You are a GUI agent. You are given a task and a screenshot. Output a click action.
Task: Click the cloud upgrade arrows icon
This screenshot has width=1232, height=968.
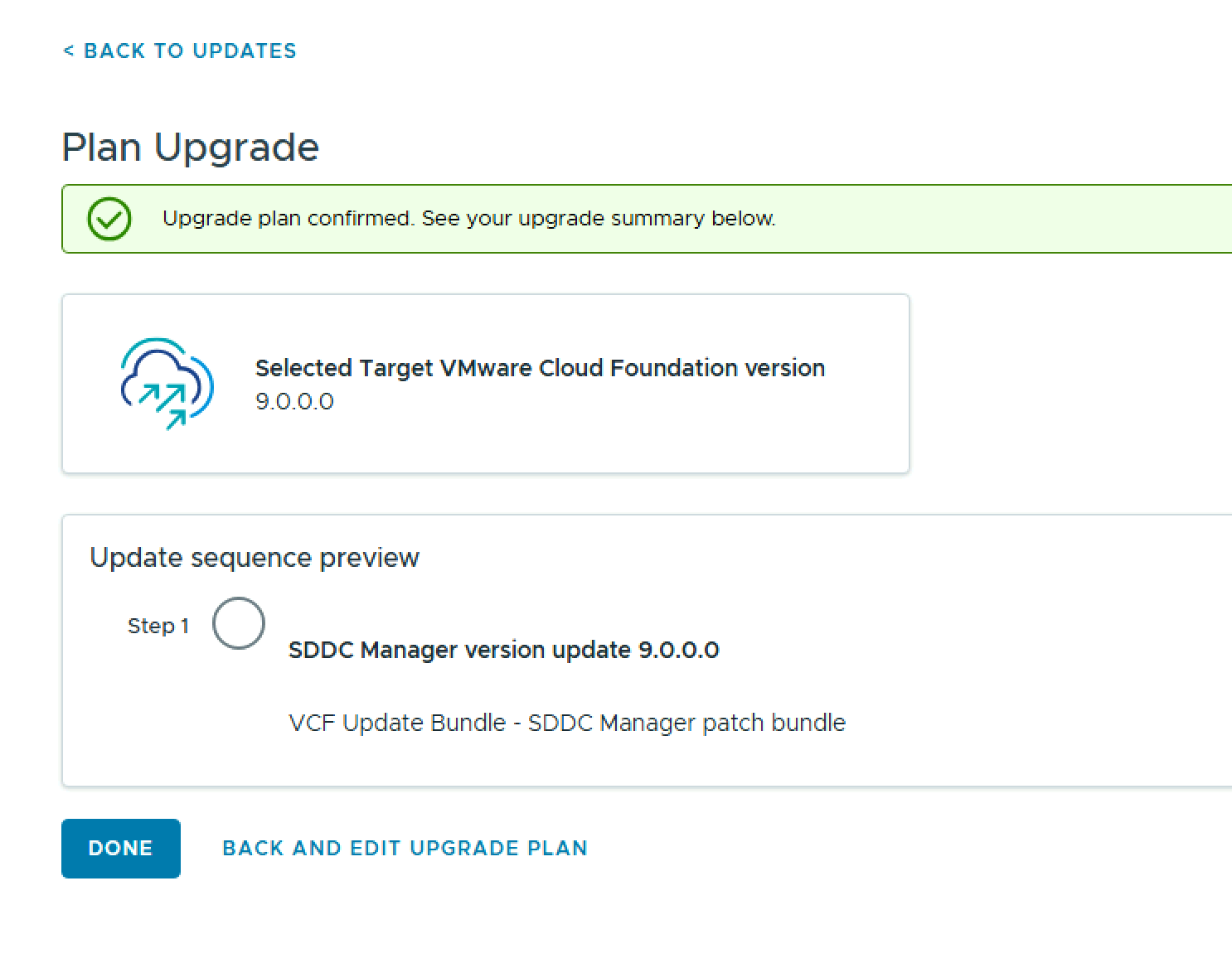pos(167,384)
